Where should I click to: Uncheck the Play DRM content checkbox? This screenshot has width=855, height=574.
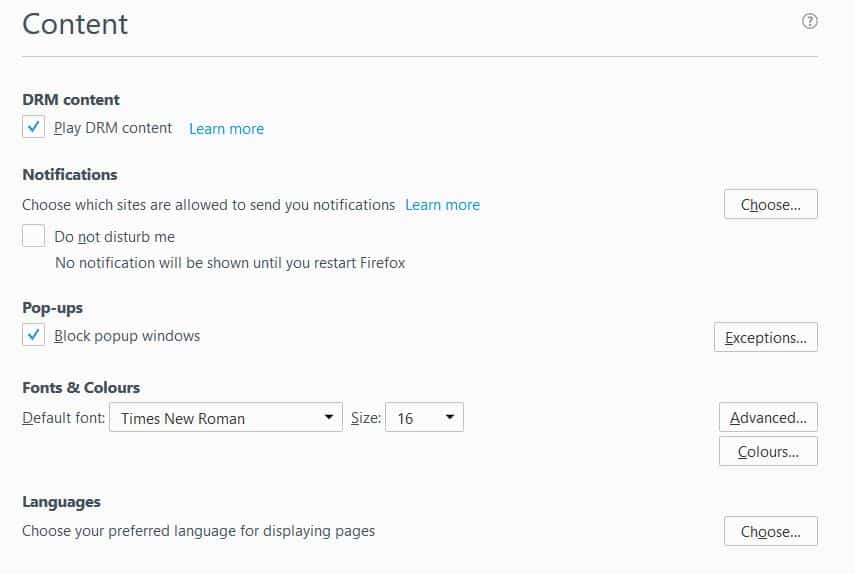[34, 128]
